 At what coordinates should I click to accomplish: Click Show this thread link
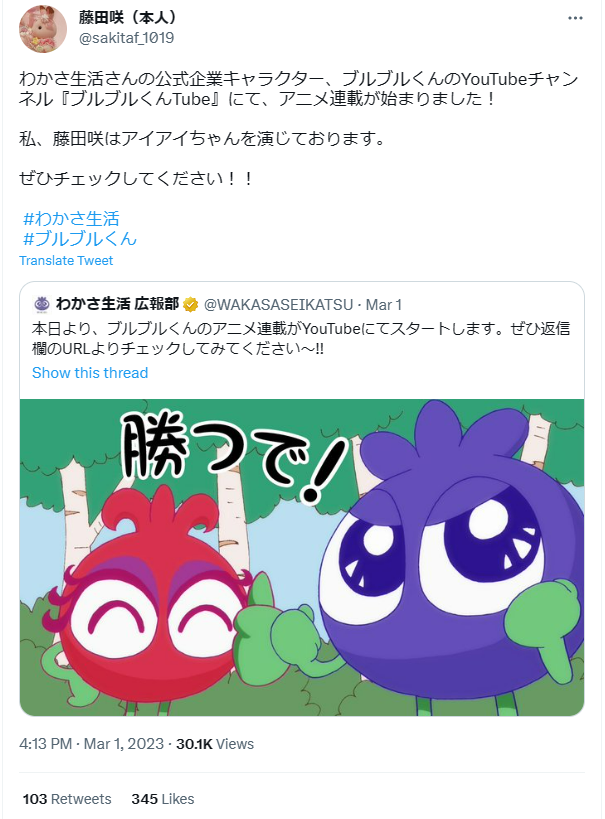(90, 373)
